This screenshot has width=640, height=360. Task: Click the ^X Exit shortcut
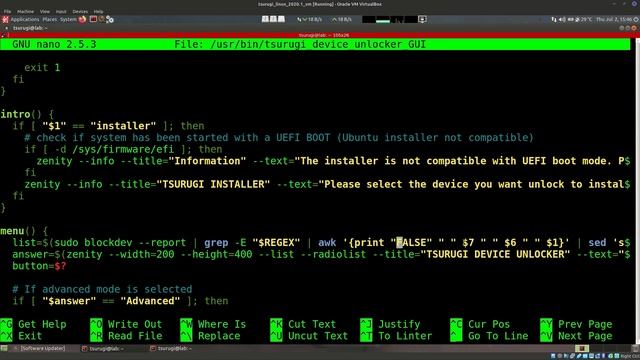click(21, 336)
